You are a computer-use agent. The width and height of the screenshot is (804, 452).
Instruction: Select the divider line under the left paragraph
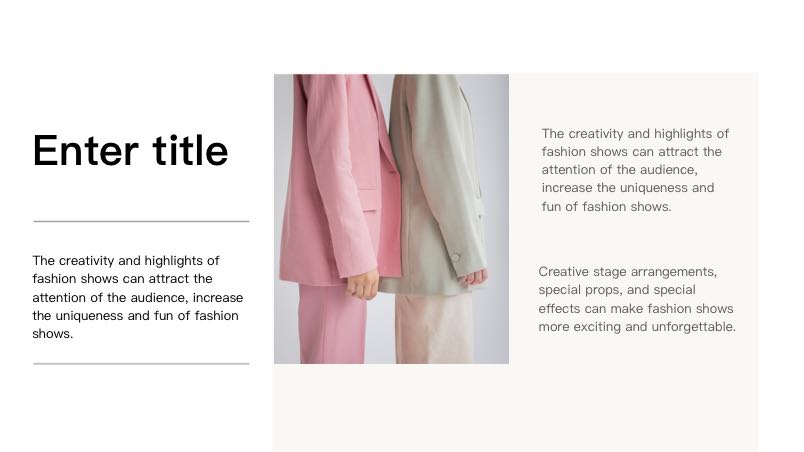tap(142, 364)
